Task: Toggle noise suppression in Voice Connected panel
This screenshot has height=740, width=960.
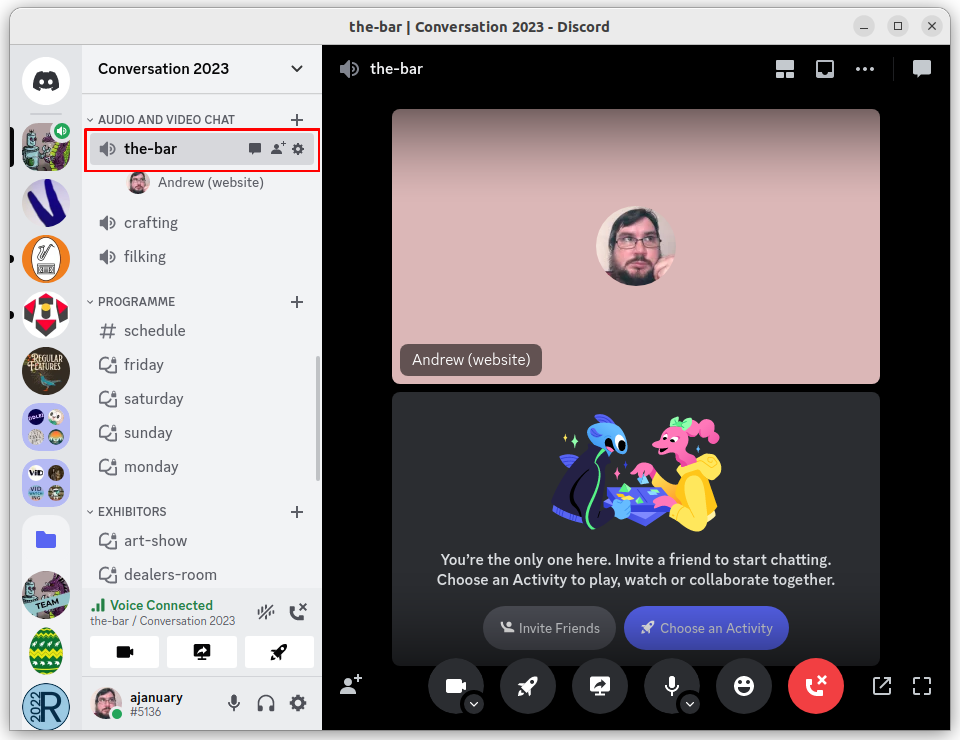Action: click(x=266, y=612)
